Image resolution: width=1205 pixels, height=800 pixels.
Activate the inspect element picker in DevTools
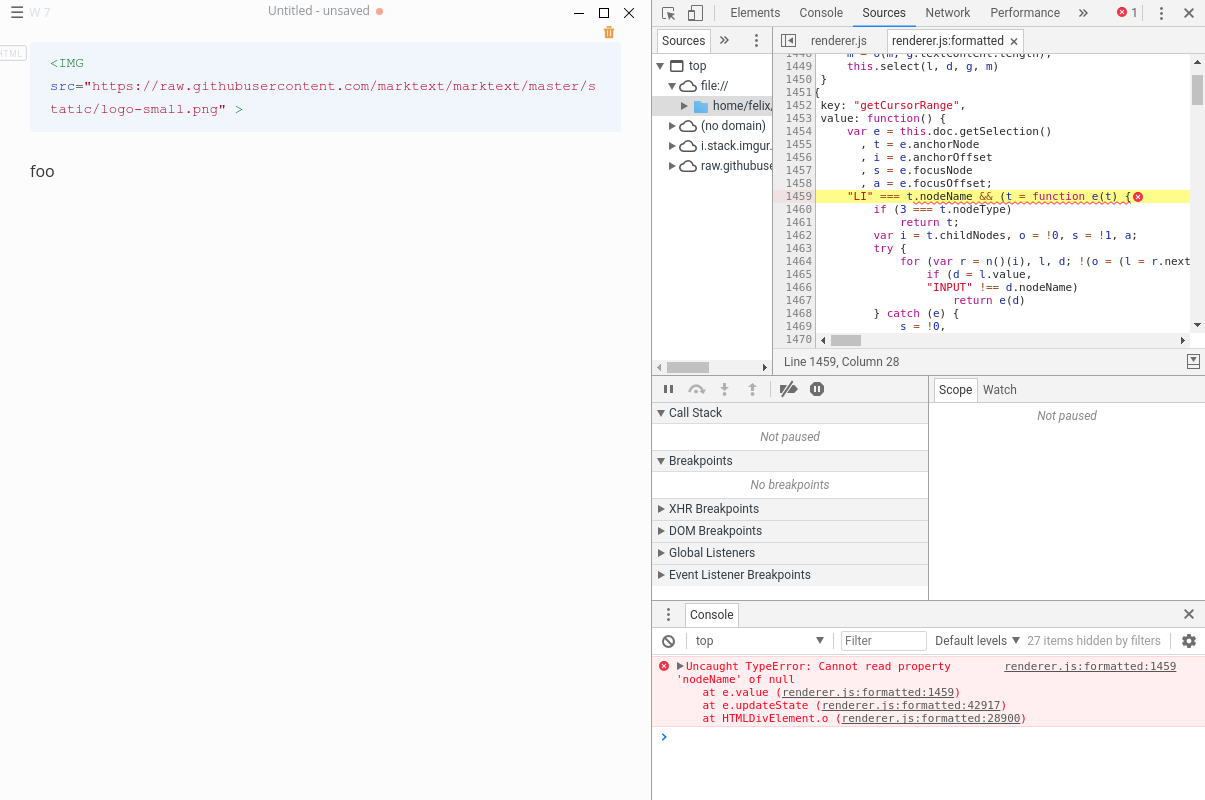click(669, 13)
